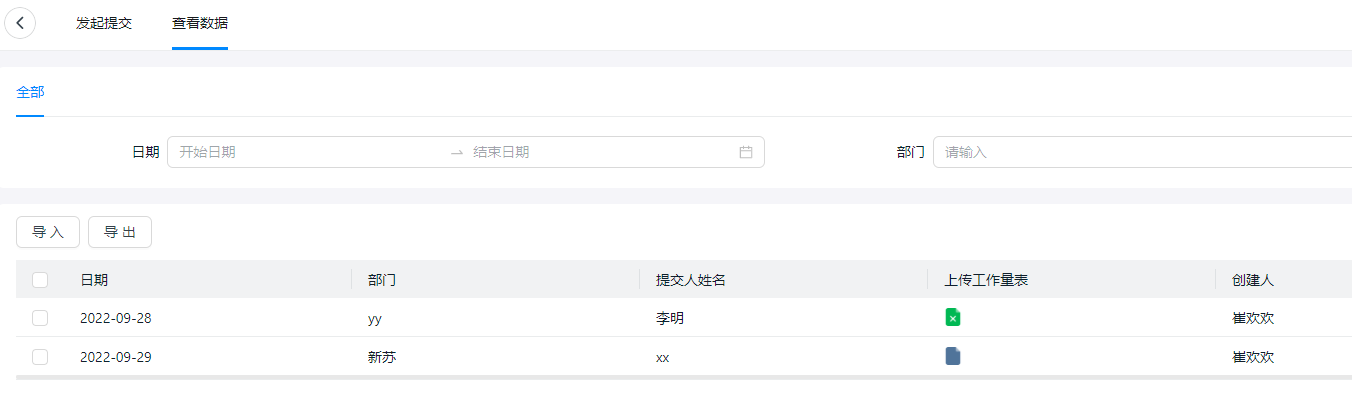Toggle the select-all header checkbox
The image size is (1352, 394).
click(x=40, y=280)
